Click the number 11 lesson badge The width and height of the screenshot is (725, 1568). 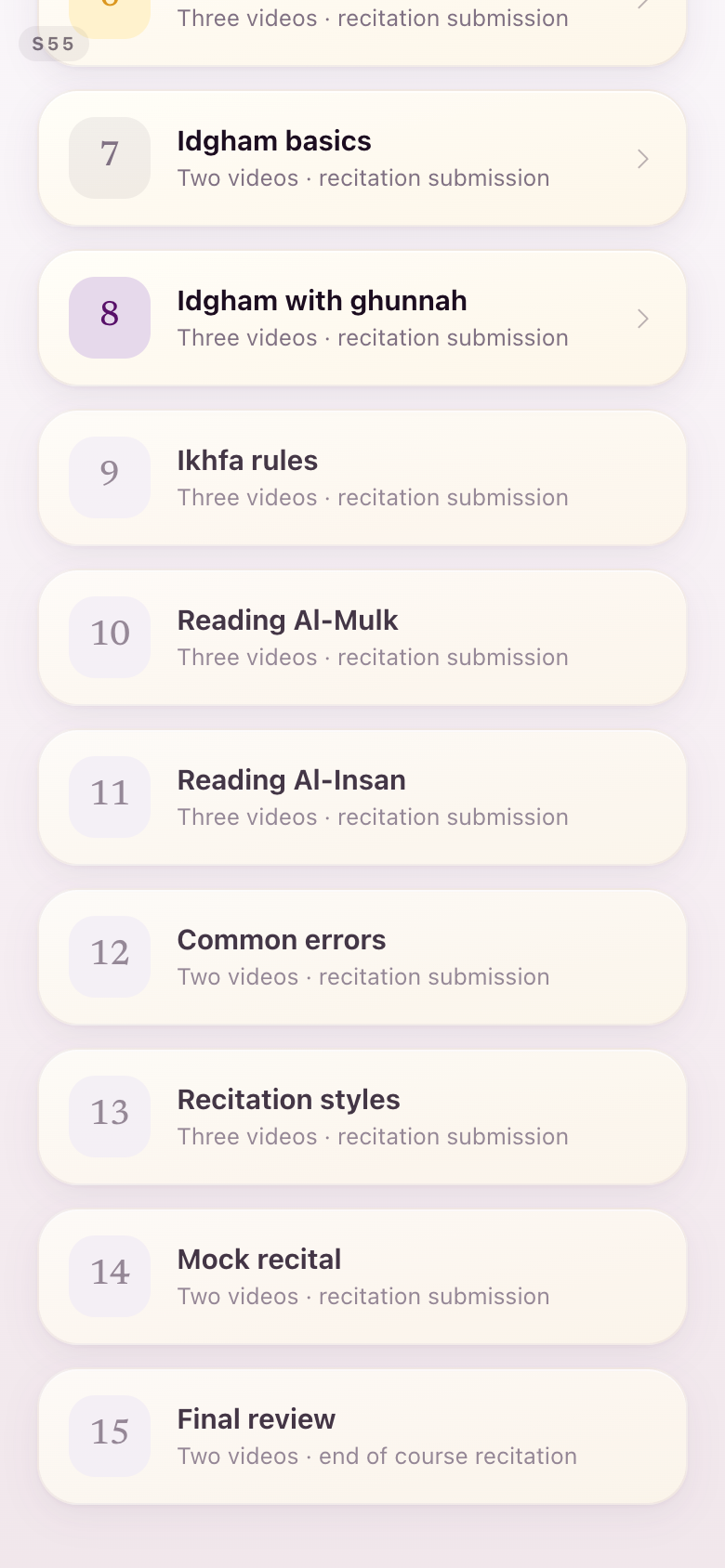(110, 797)
